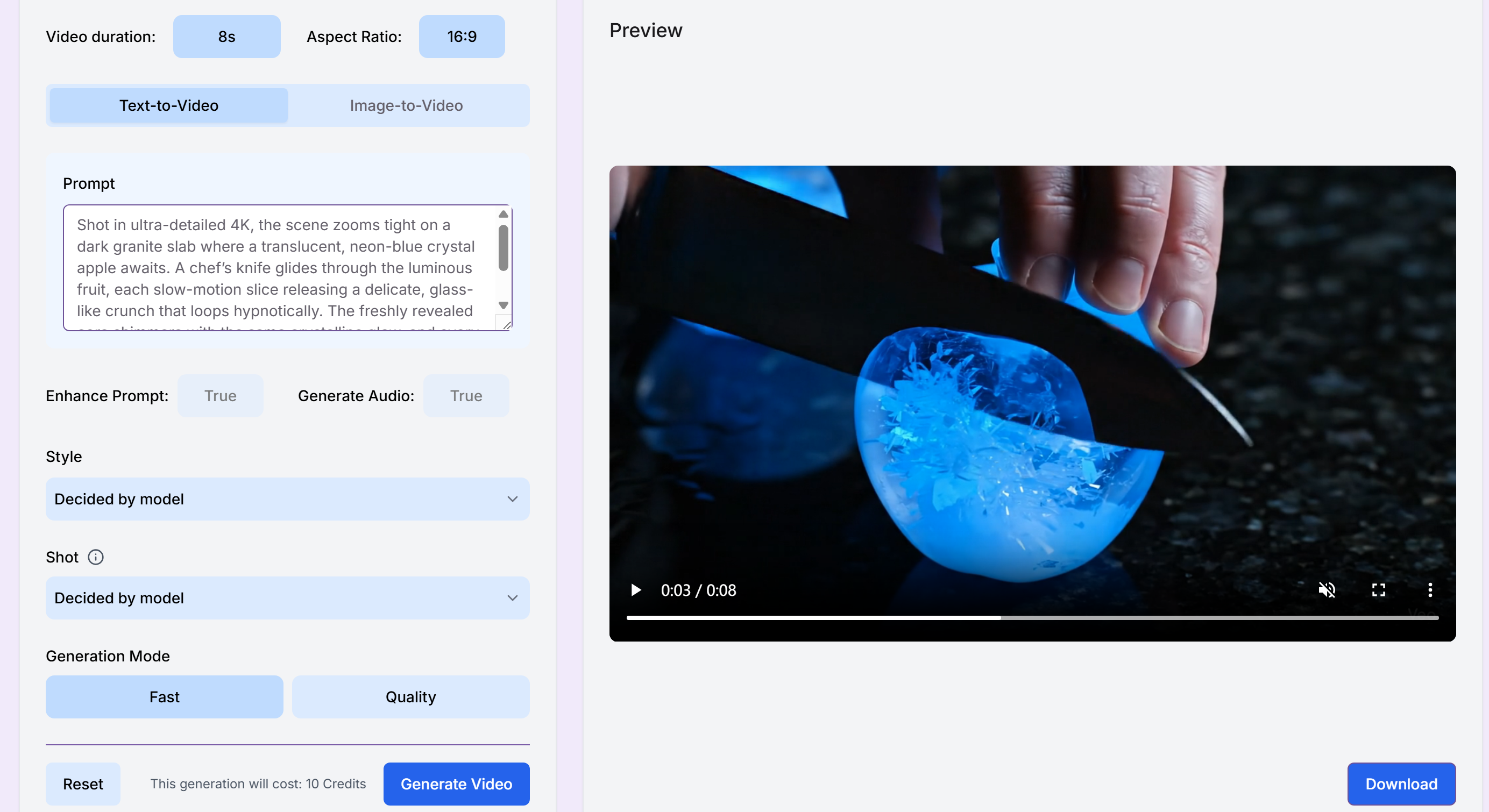Enter fullscreen video mode
The width and height of the screenshot is (1489, 812).
click(1378, 590)
